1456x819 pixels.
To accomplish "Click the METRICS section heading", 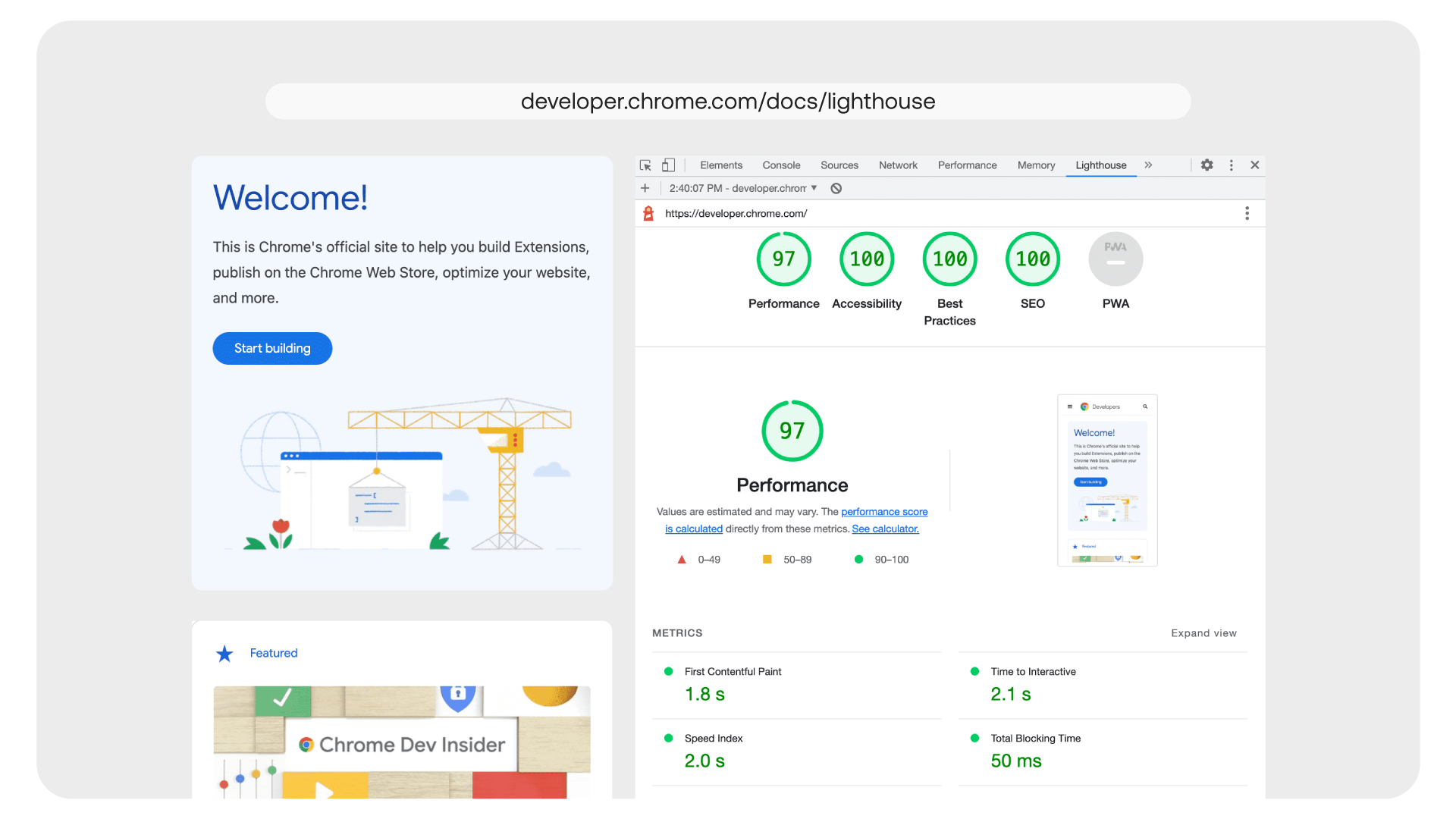I will tap(677, 633).
